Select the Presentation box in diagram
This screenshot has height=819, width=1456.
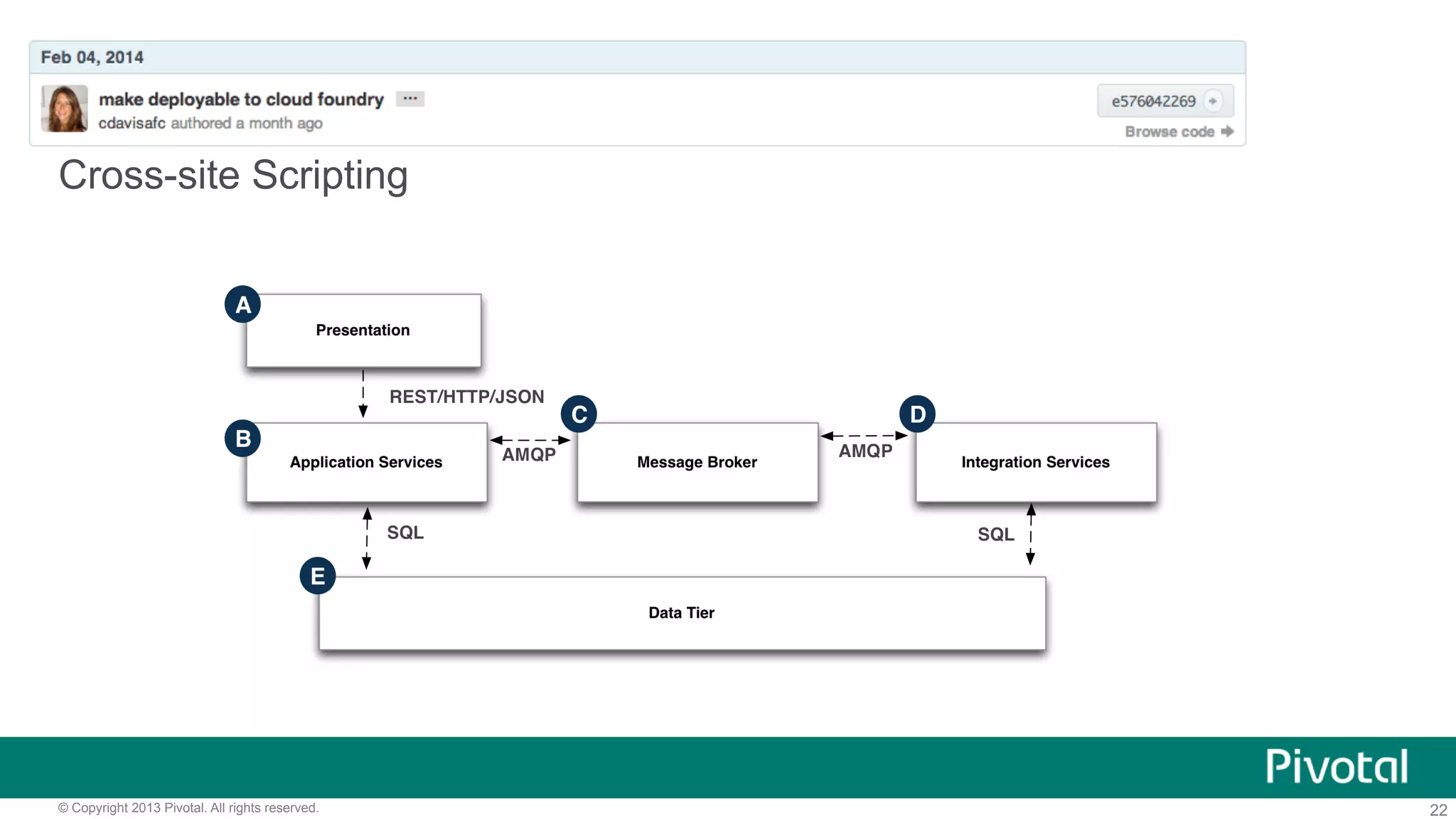[x=363, y=331]
